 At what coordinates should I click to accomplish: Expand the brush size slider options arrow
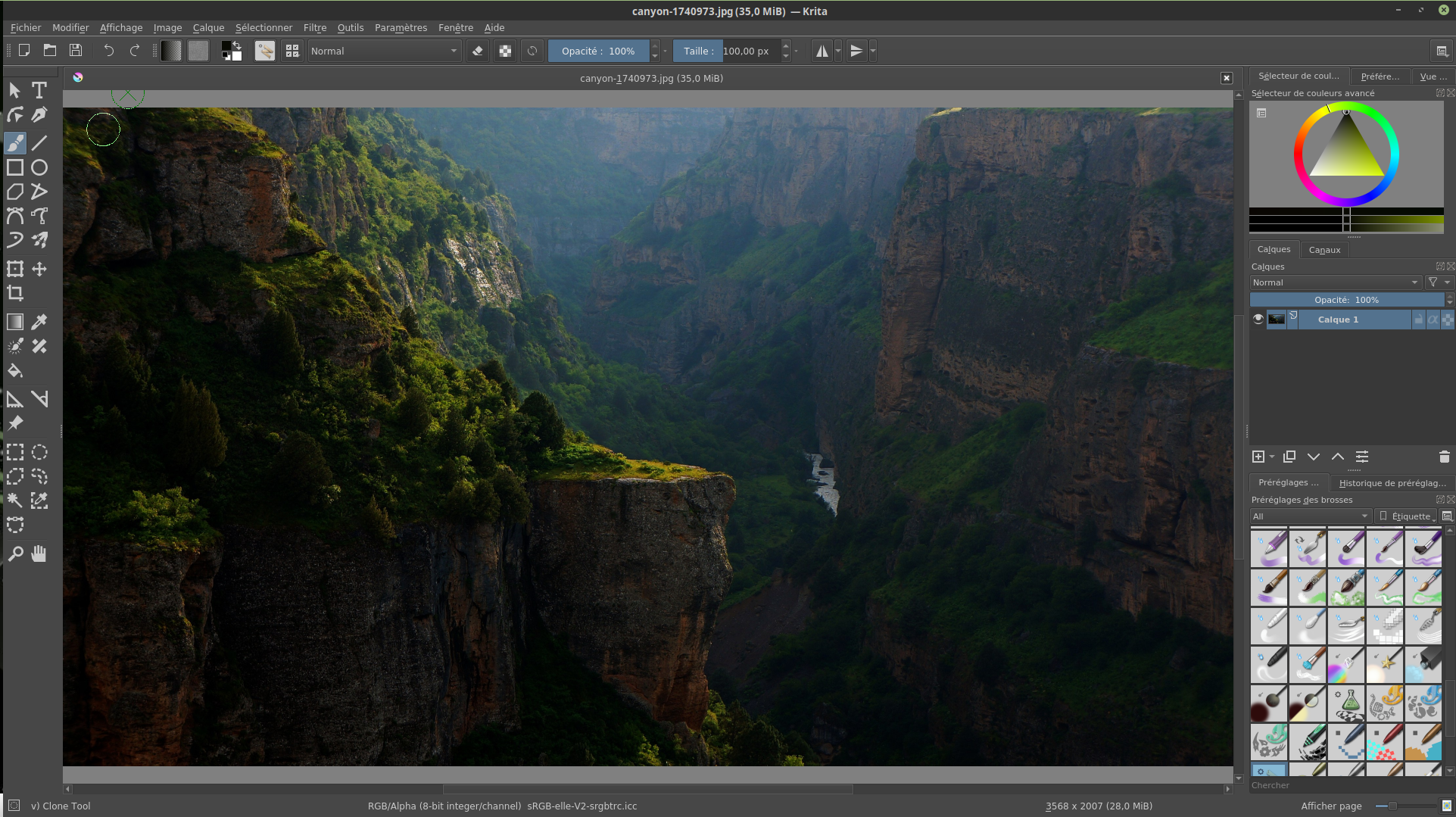point(797,51)
